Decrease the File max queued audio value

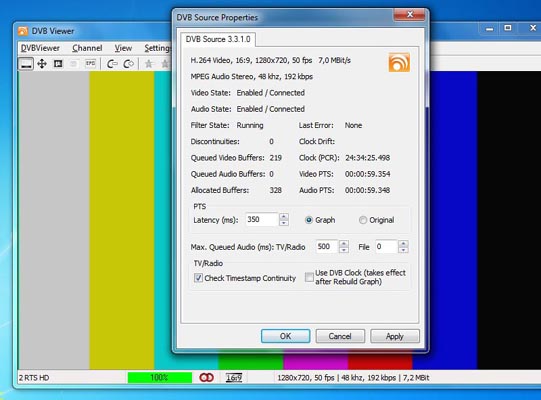pyautogui.click(x=403, y=250)
